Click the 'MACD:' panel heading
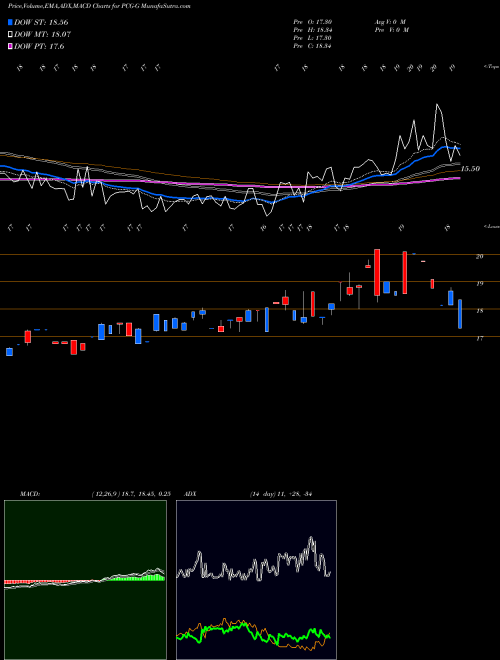The height and width of the screenshot is (660, 500). point(30,494)
